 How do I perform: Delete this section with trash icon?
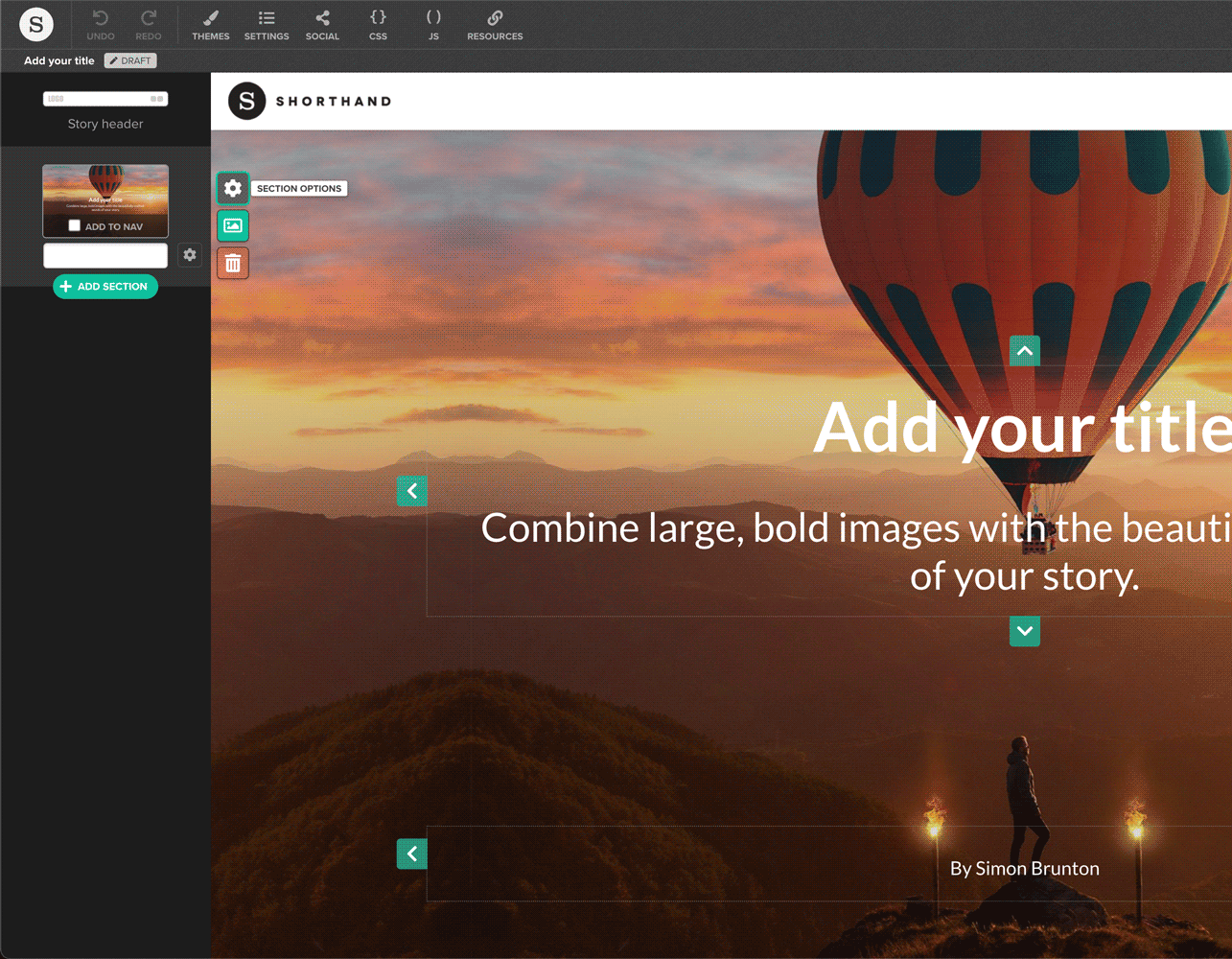(233, 263)
